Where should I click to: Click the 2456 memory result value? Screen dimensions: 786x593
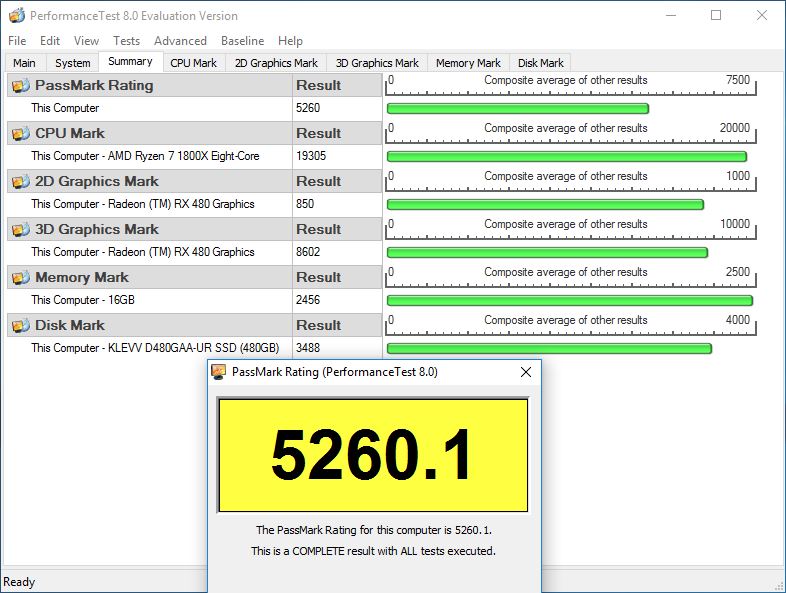[x=308, y=300]
